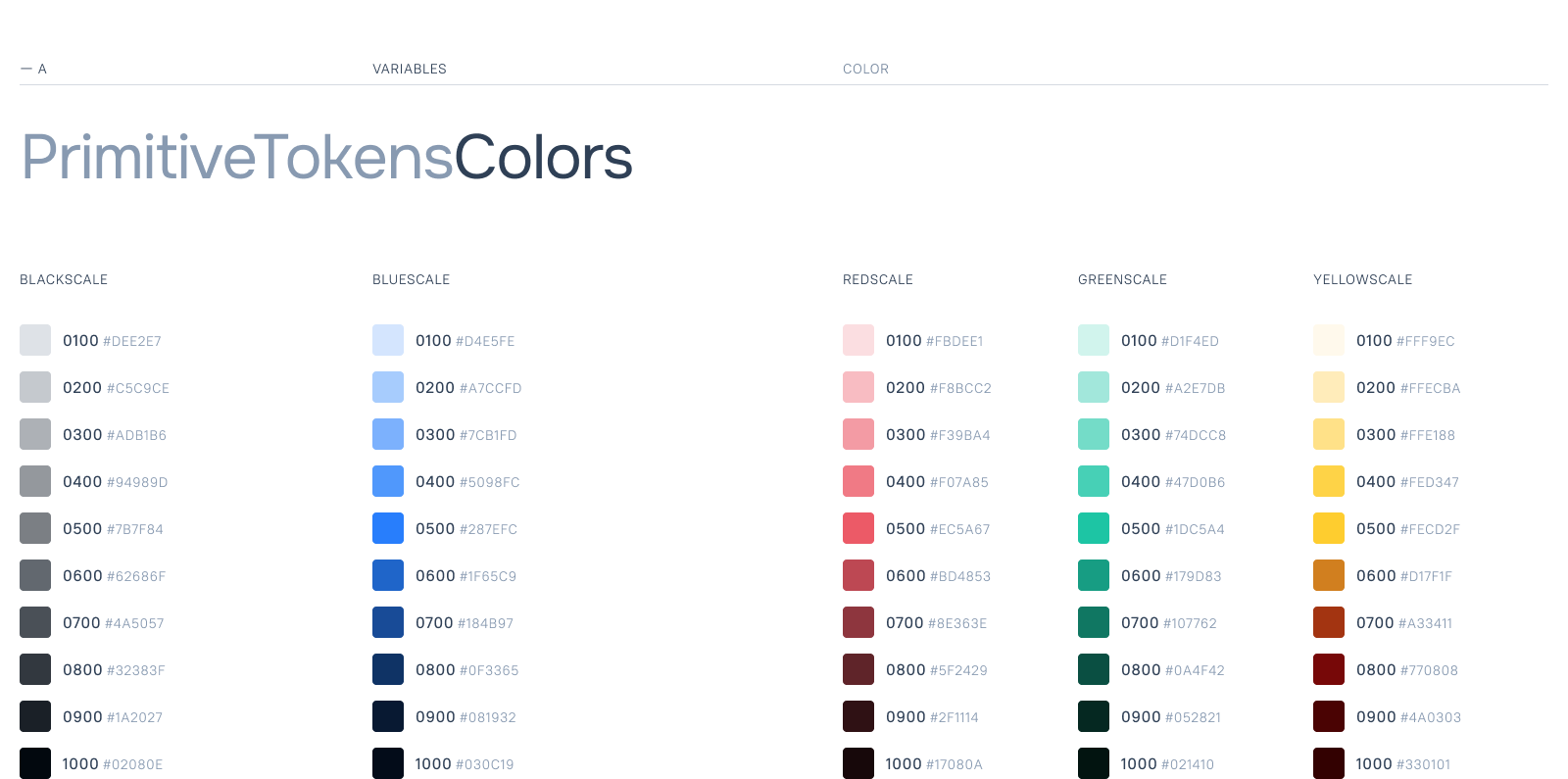Pick the Redscale 0500 swatch #EC5A67
Image resolution: width=1568 pixels, height=779 pixels.
(x=858, y=528)
